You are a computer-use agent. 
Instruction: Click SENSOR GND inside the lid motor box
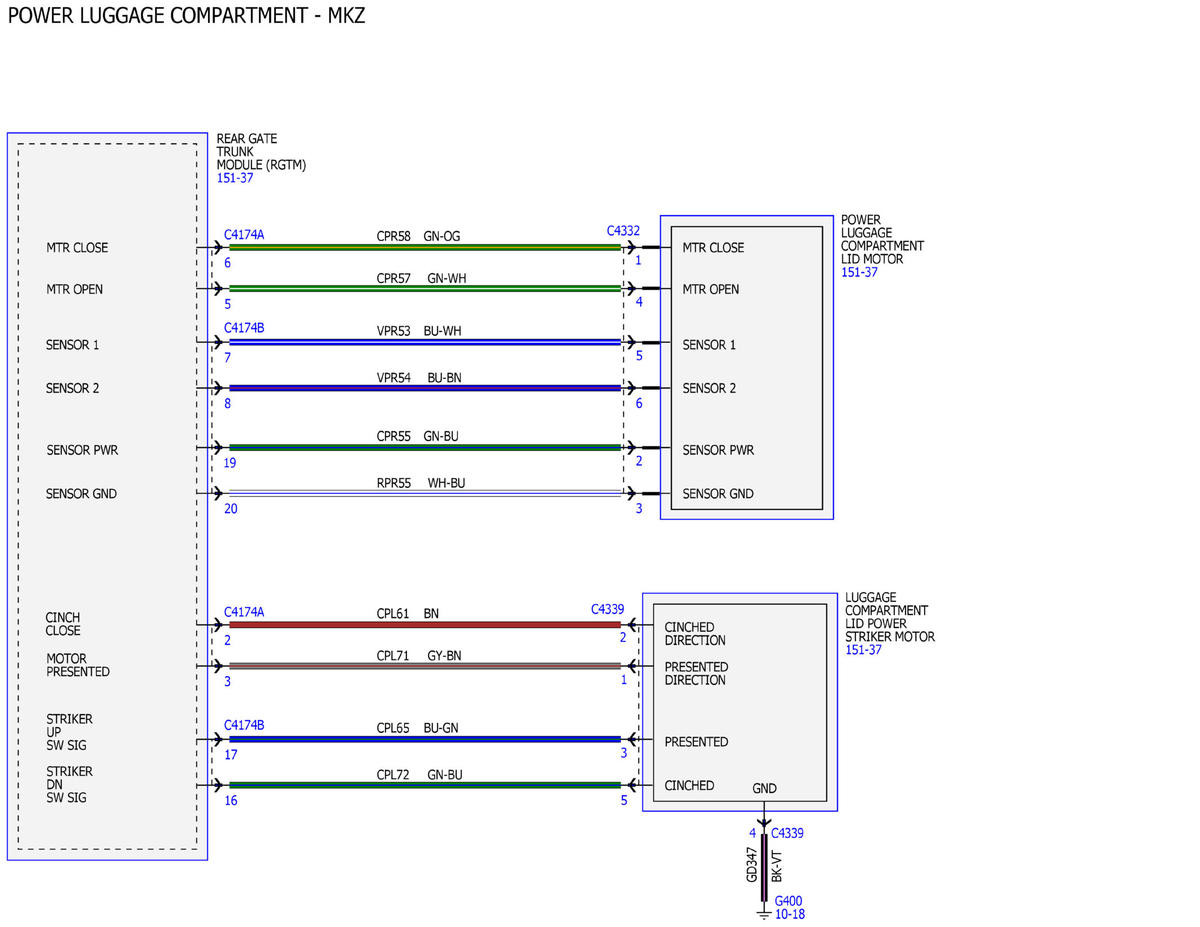pos(718,494)
